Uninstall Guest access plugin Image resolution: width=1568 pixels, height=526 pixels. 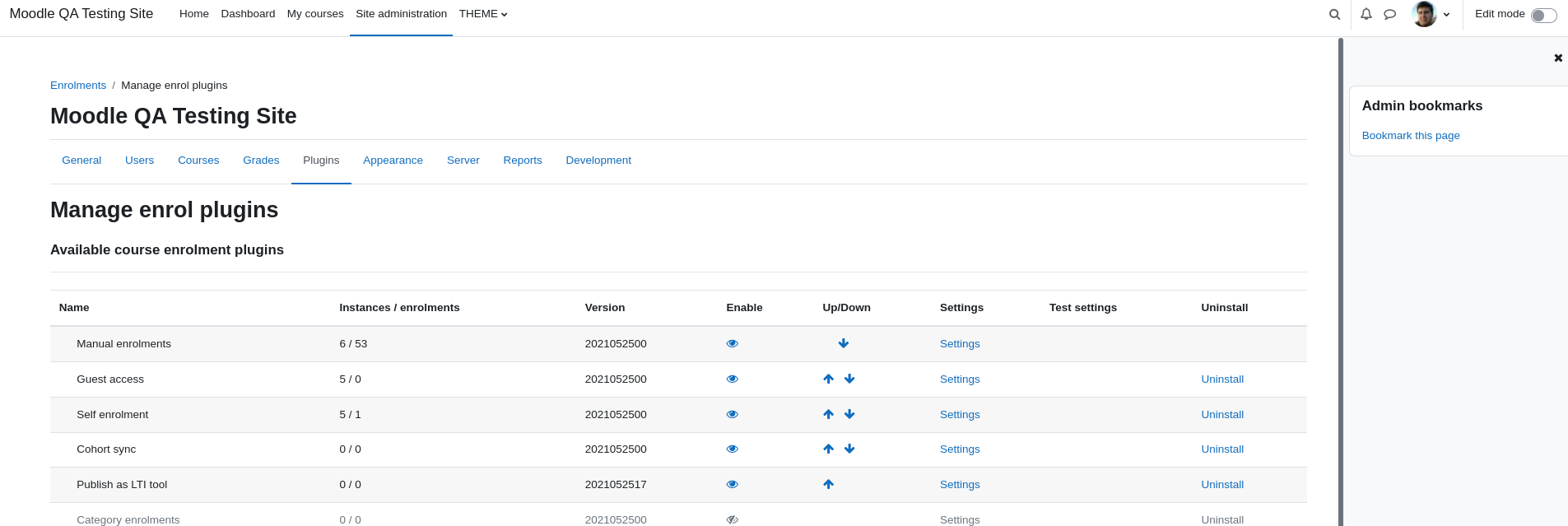point(1222,379)
